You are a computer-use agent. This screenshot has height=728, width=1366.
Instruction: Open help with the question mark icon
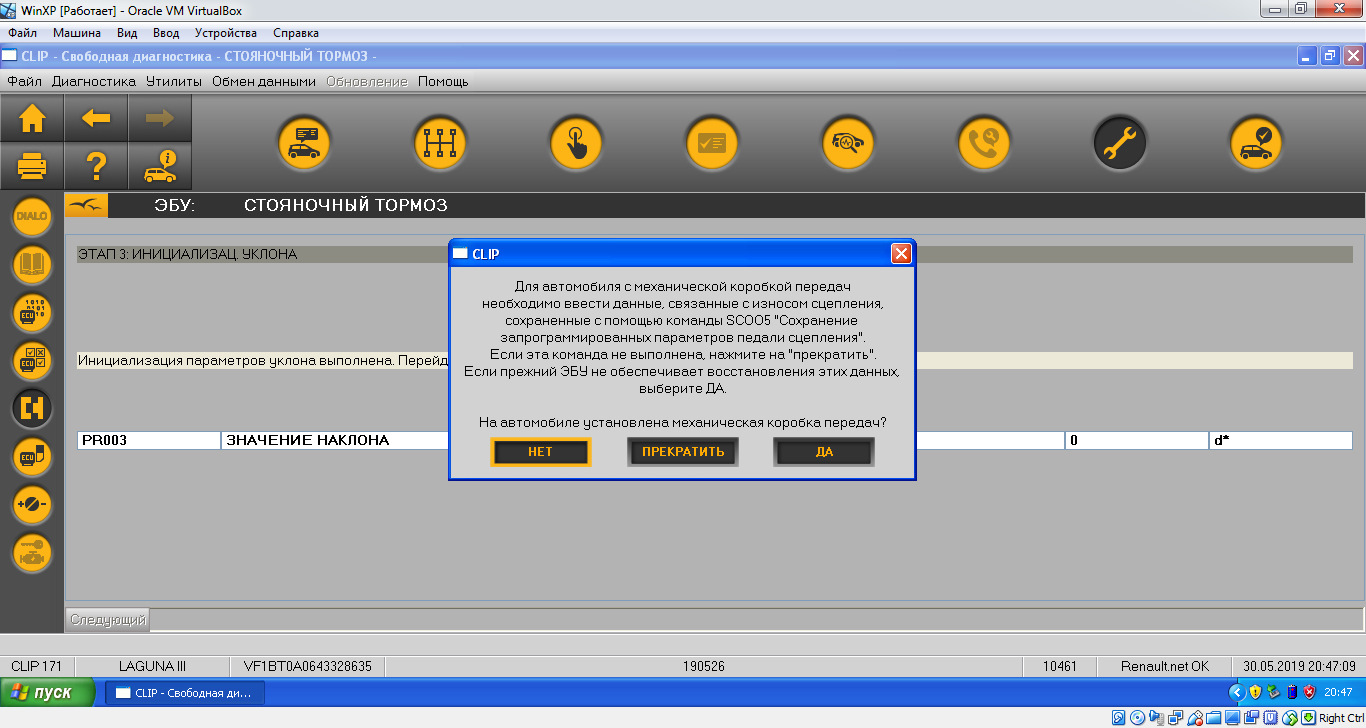click(96, 166)
